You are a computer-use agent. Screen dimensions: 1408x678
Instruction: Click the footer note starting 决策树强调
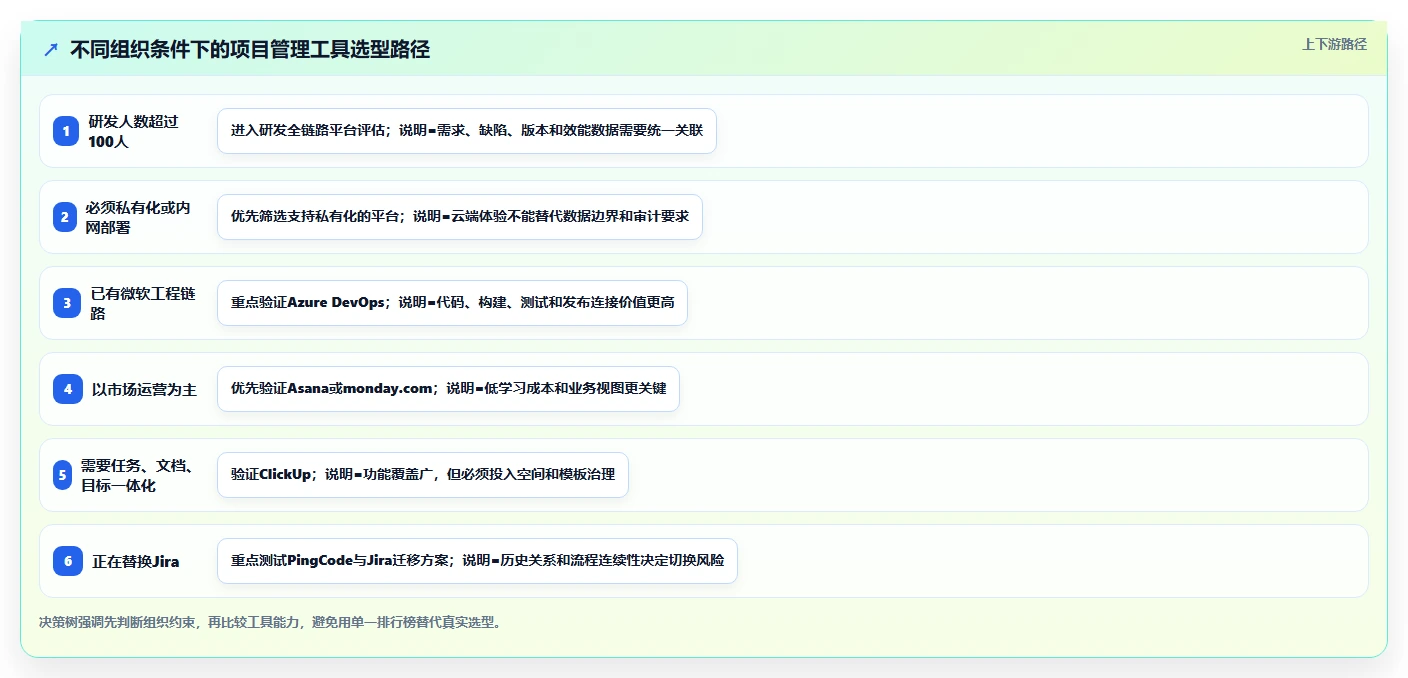pyautogui.click(x=270, y=622)
